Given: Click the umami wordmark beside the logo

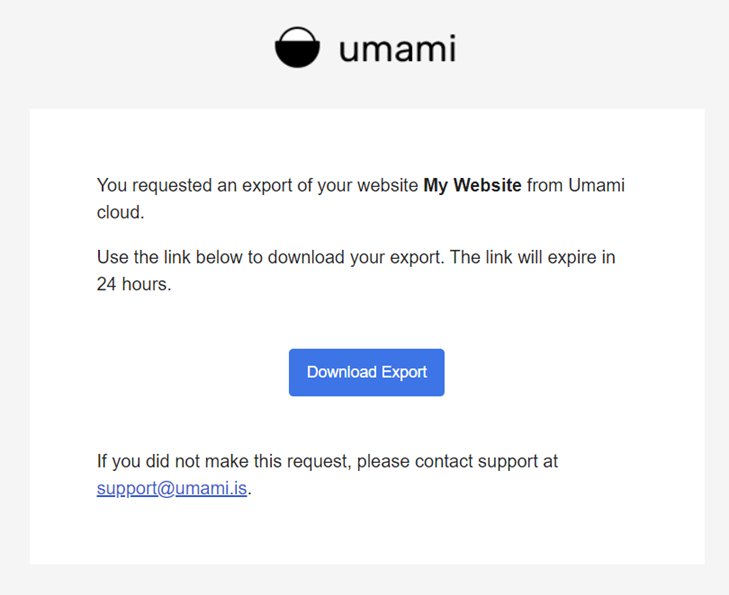Looking at the screenshot, I should 397,49.
